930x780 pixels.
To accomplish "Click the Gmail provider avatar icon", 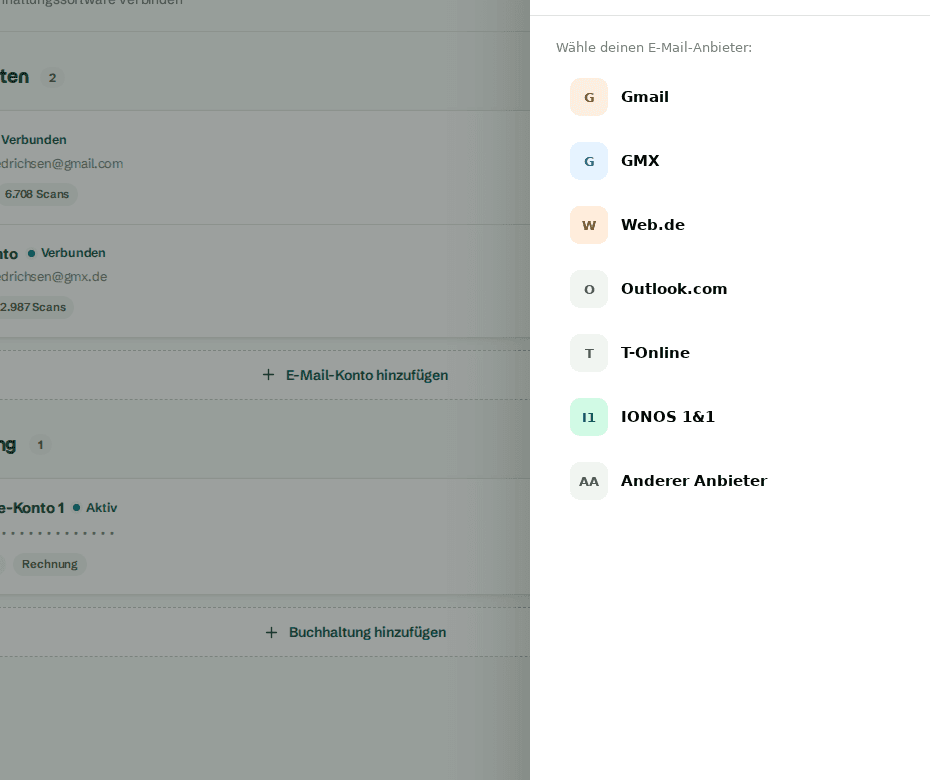I will [589, 97].
